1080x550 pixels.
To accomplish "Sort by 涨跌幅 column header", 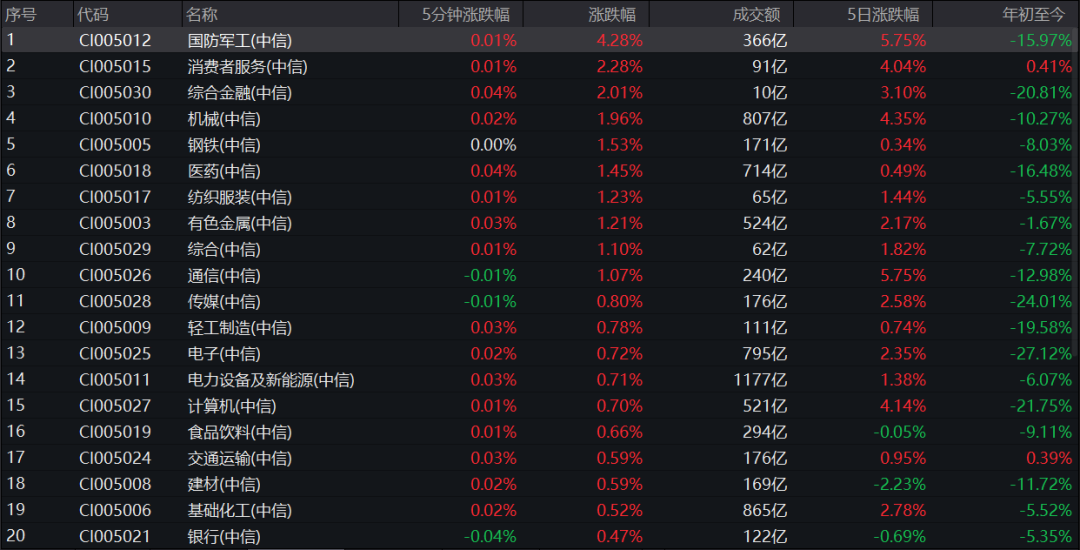I will (612, 14).
